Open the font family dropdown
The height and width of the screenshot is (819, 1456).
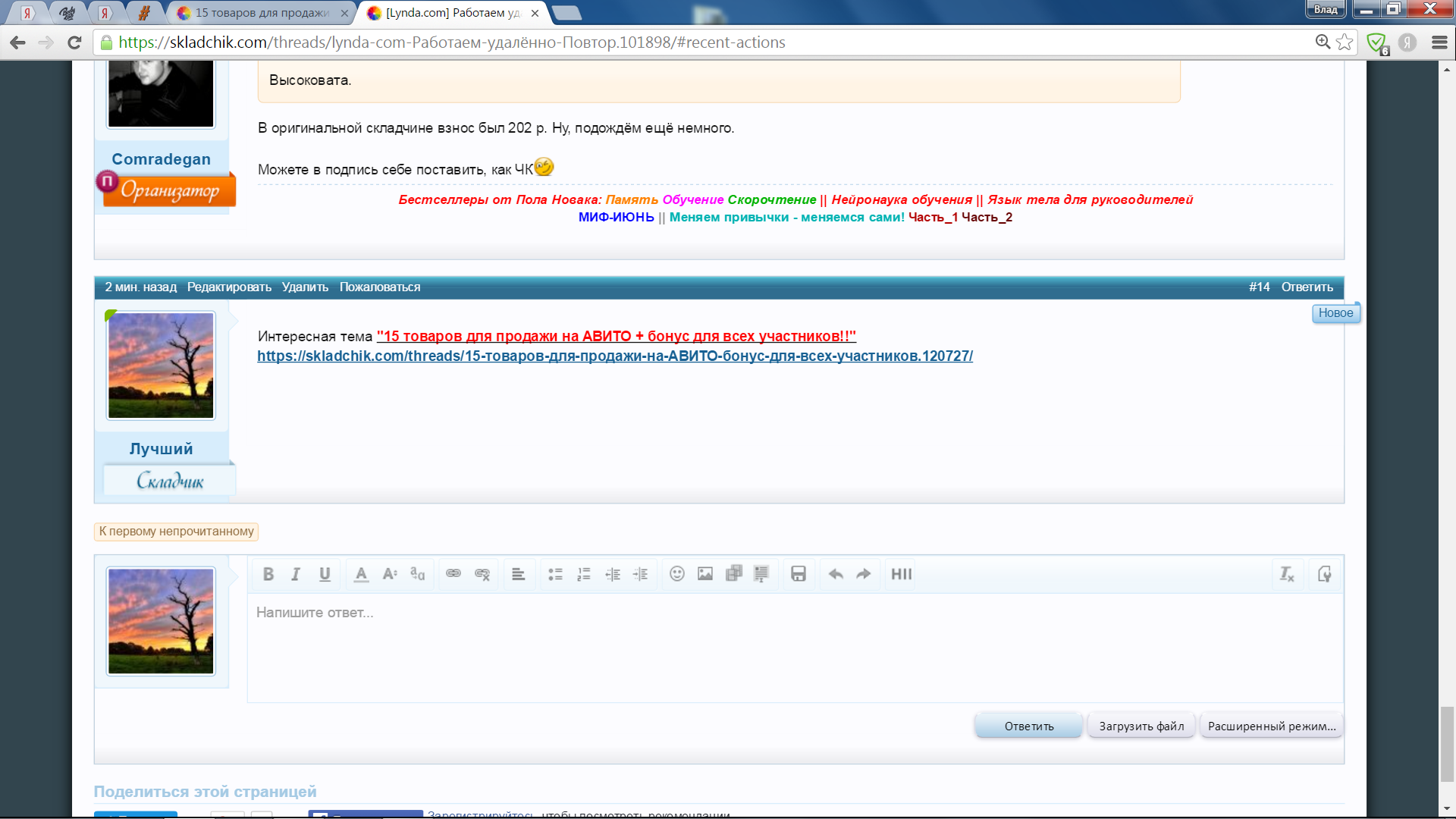(418, 574)
